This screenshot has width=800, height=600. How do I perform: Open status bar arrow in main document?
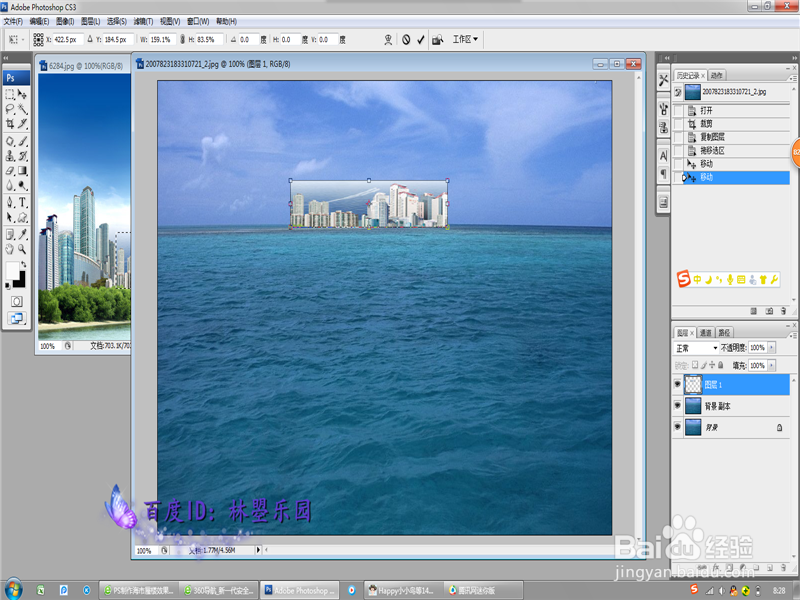(258, 549)
